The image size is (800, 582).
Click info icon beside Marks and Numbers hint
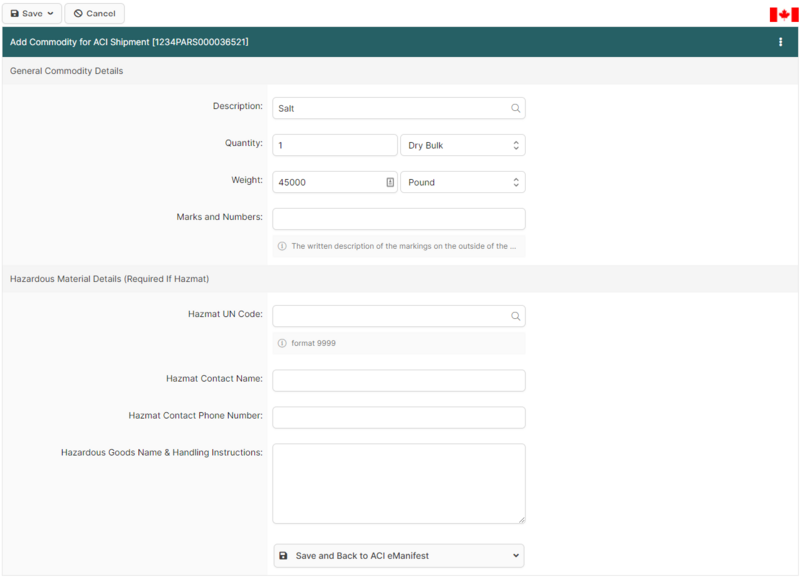(x=282, y=246)
